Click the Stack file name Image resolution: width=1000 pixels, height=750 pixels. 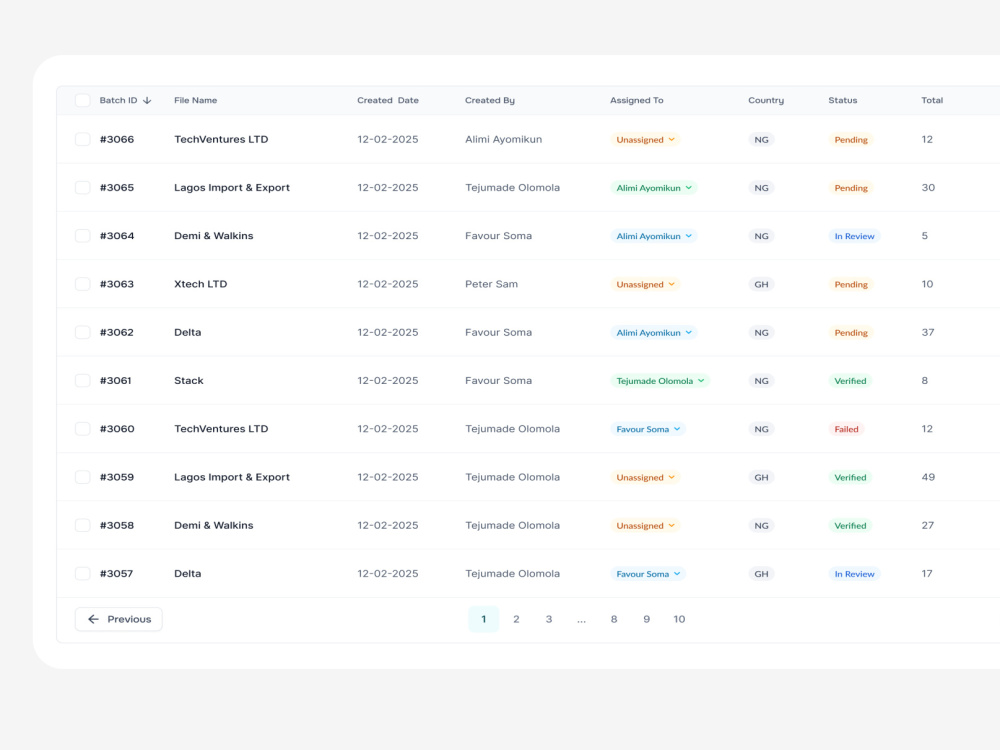click(x=189, y=381)
